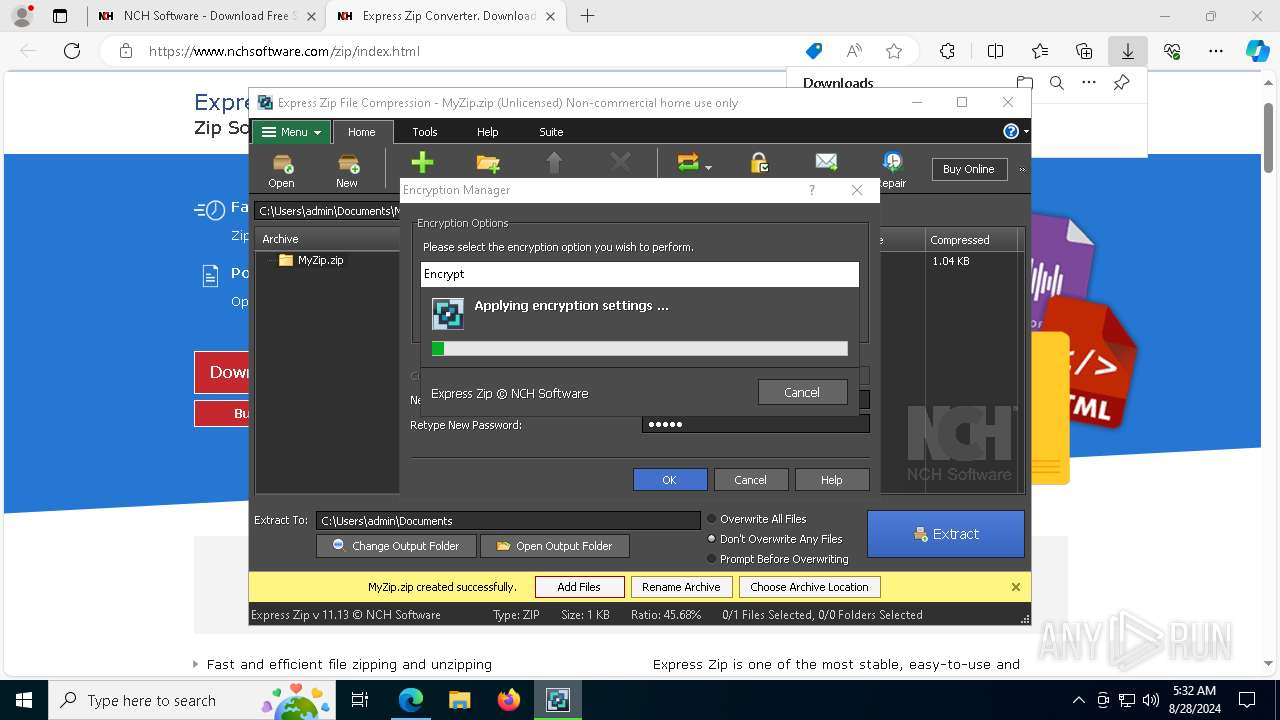Click the email envelope toolbar icon
Image resolution: width=1280 pixels, height=720 pixels.
click(826, 162)
